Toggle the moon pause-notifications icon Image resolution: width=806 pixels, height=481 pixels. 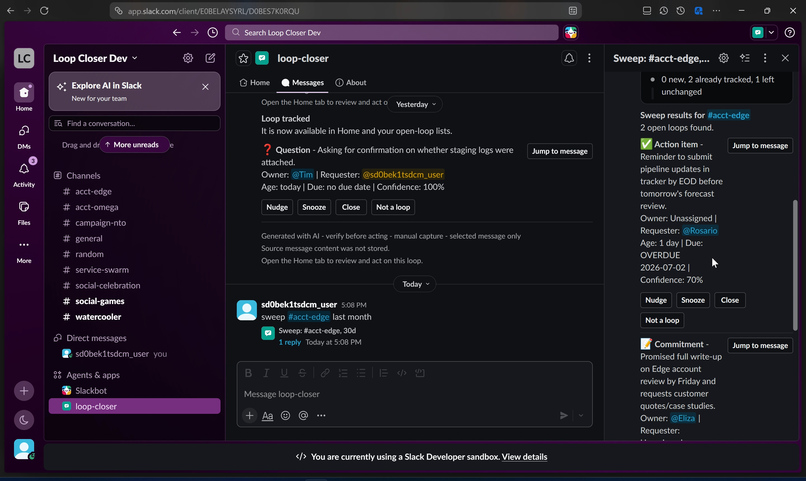click(x=24, y=420)
